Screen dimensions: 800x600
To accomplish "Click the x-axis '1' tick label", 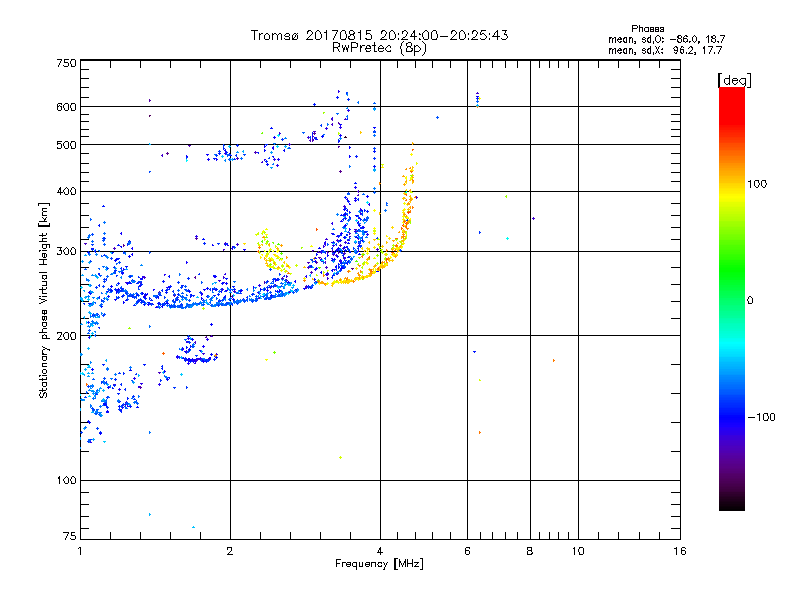I will pyautogui.click(x=80, y=551).
